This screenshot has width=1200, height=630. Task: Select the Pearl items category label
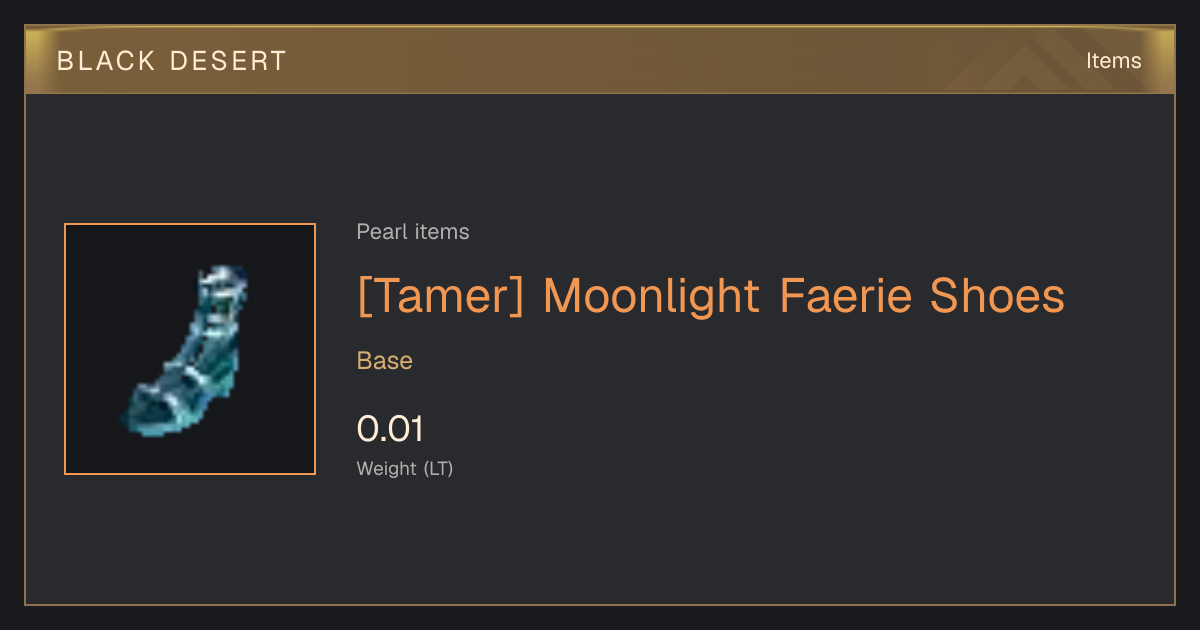click(413, 232)
